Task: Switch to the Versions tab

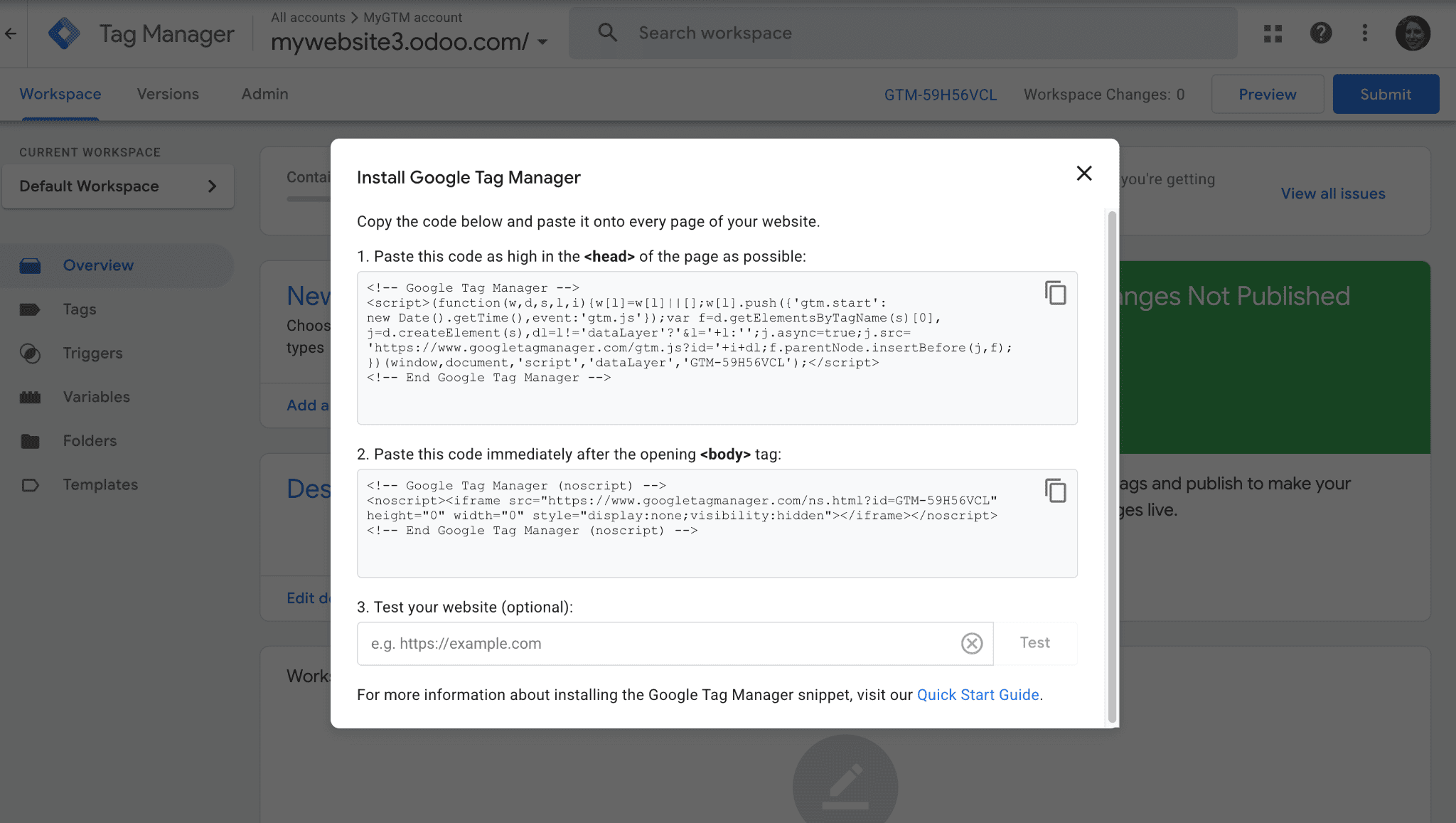Action: (x=168, y=94)
